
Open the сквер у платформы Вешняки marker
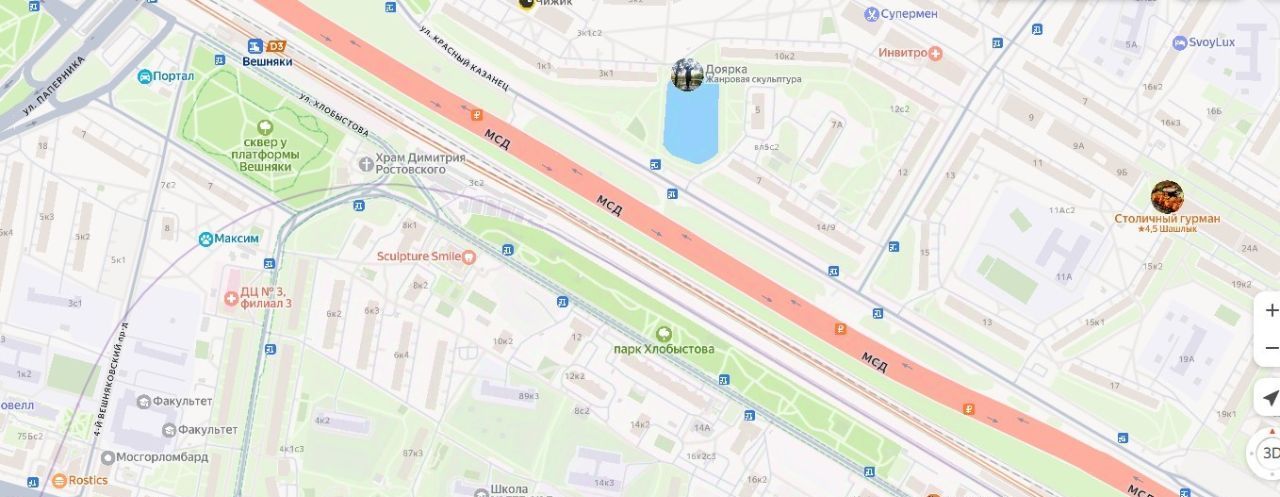click(264, 128)
